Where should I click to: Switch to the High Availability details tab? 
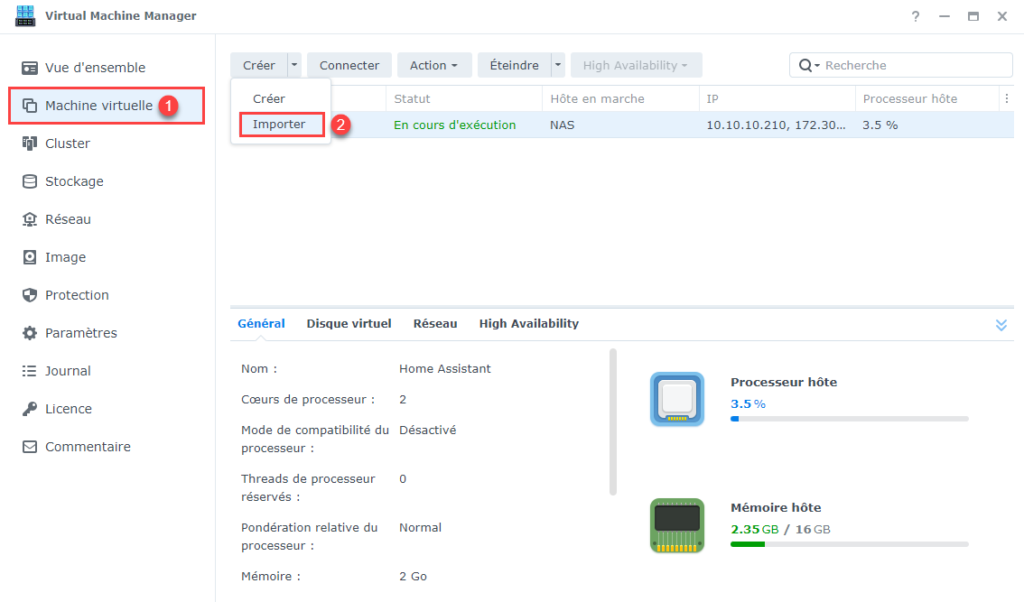point(529,324)
